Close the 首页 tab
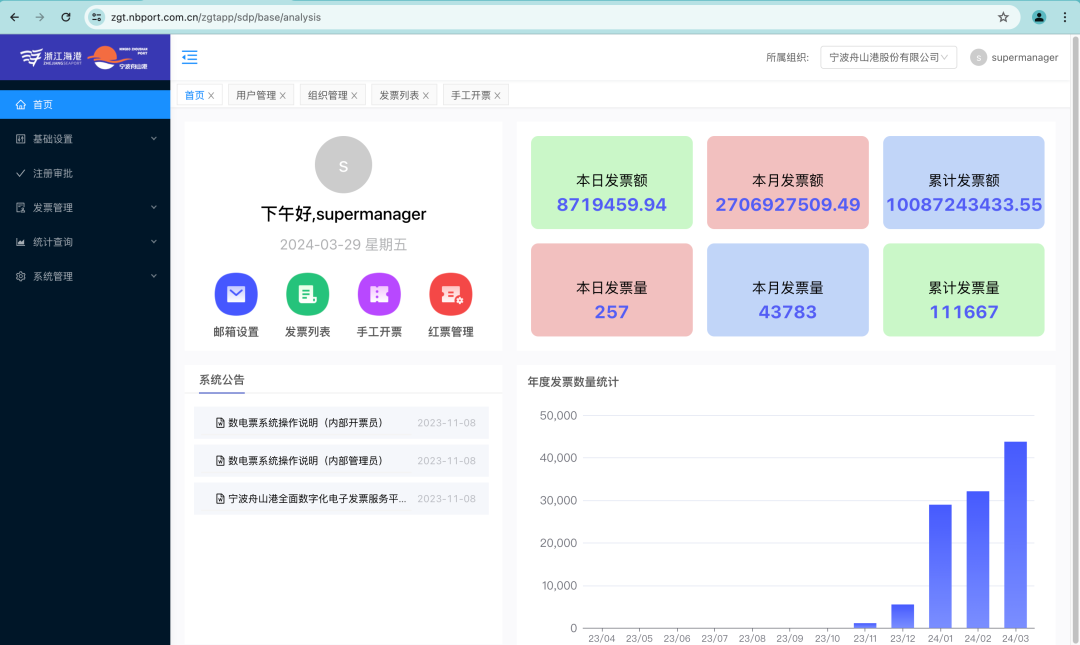This screenshot has width=1080, height=645. click(x=211, y=96)
